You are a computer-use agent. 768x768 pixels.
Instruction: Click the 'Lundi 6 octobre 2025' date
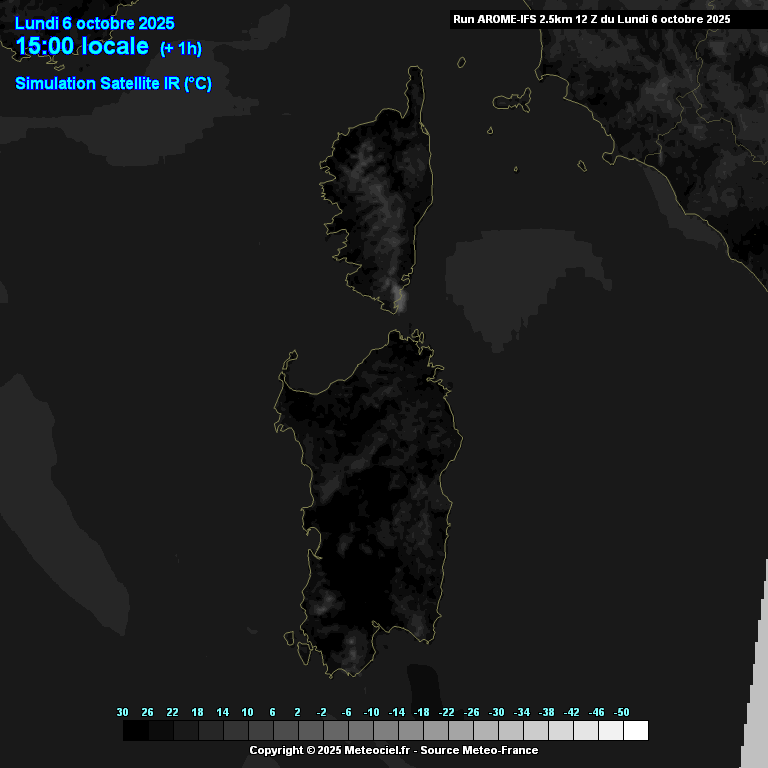pyautogui.click(x=95, y=23)
